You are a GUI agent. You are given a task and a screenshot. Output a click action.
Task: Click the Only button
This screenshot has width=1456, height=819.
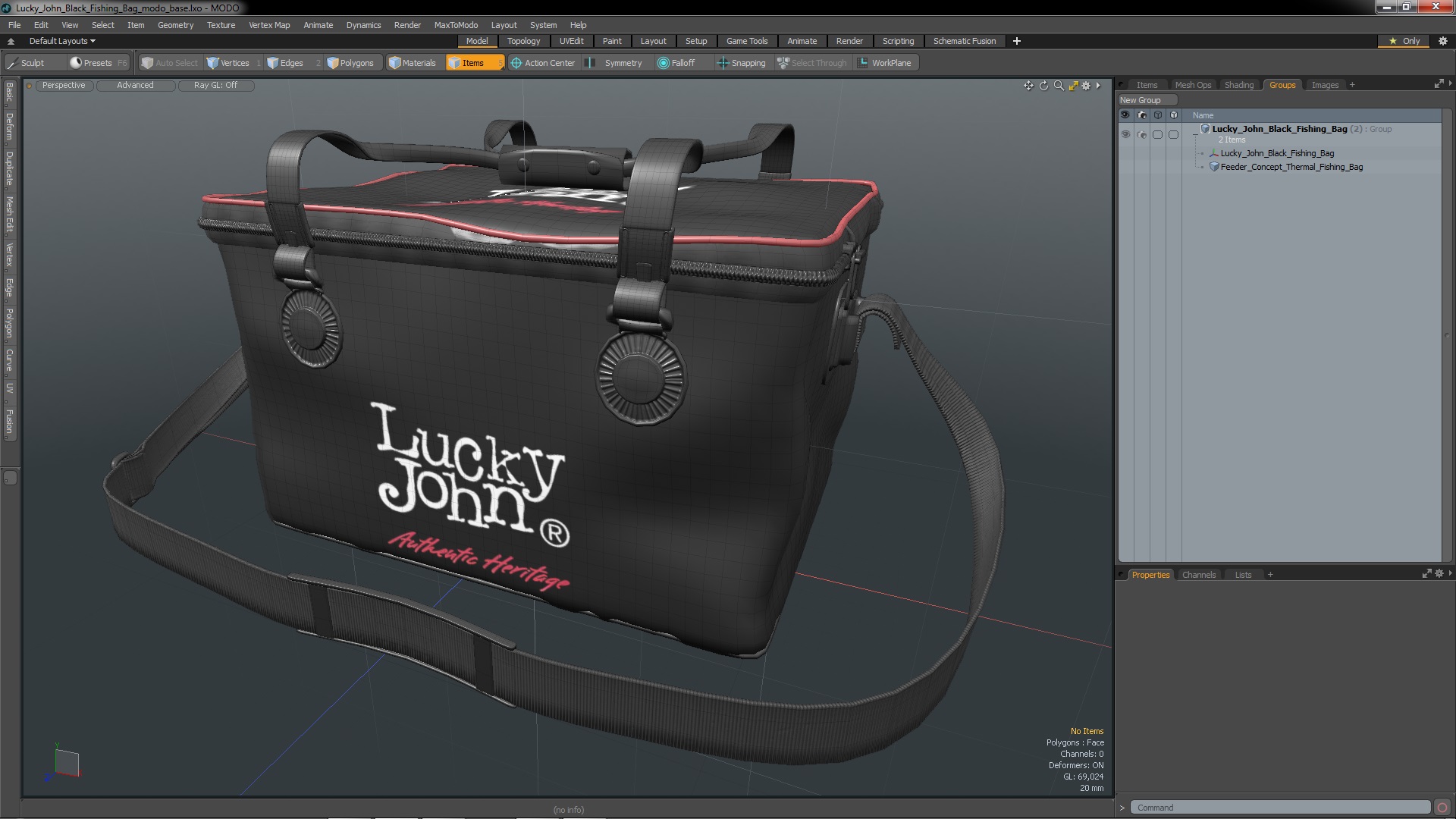(1404, 41)
